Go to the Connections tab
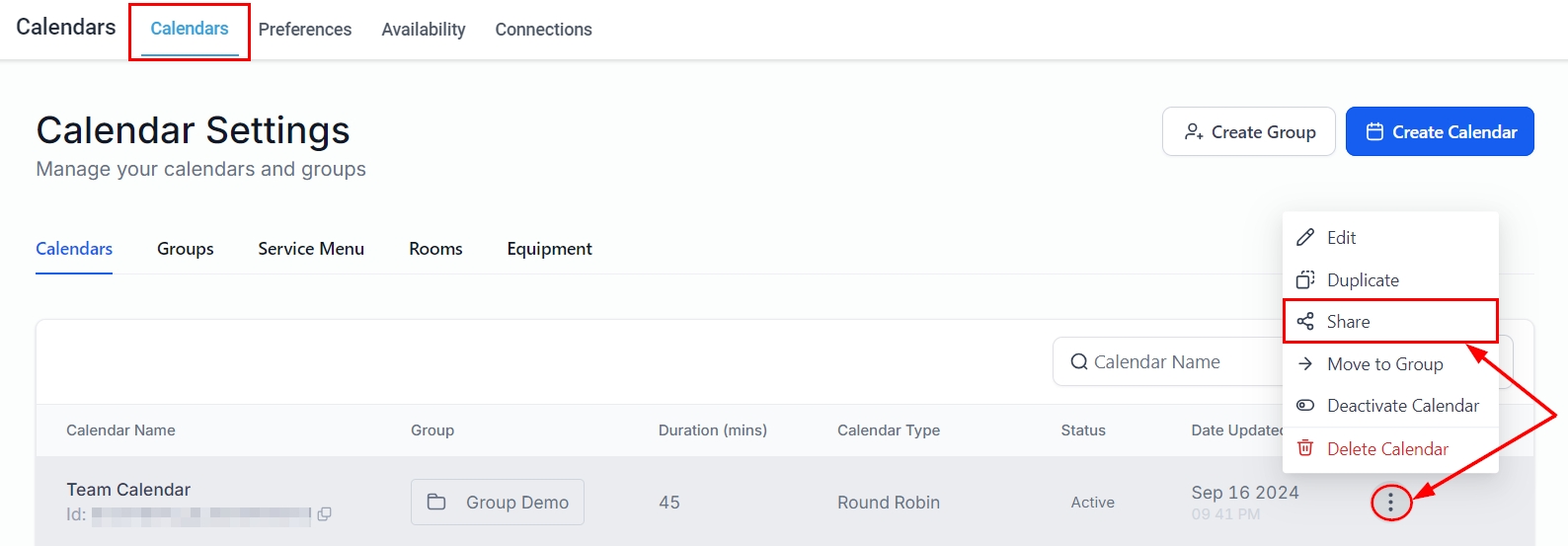 tap(543, 30)
